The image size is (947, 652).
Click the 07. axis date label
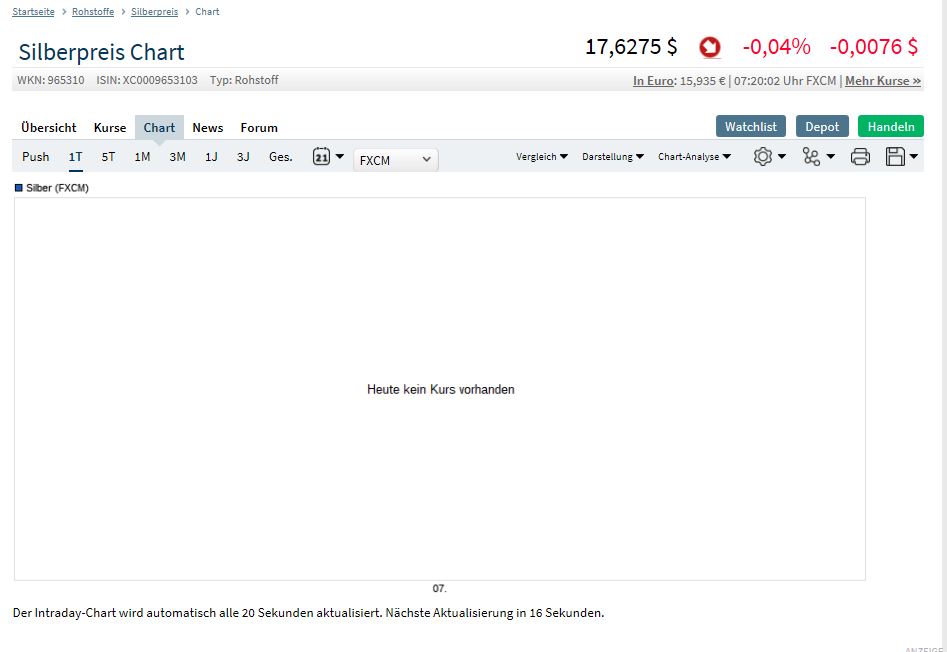440,588
